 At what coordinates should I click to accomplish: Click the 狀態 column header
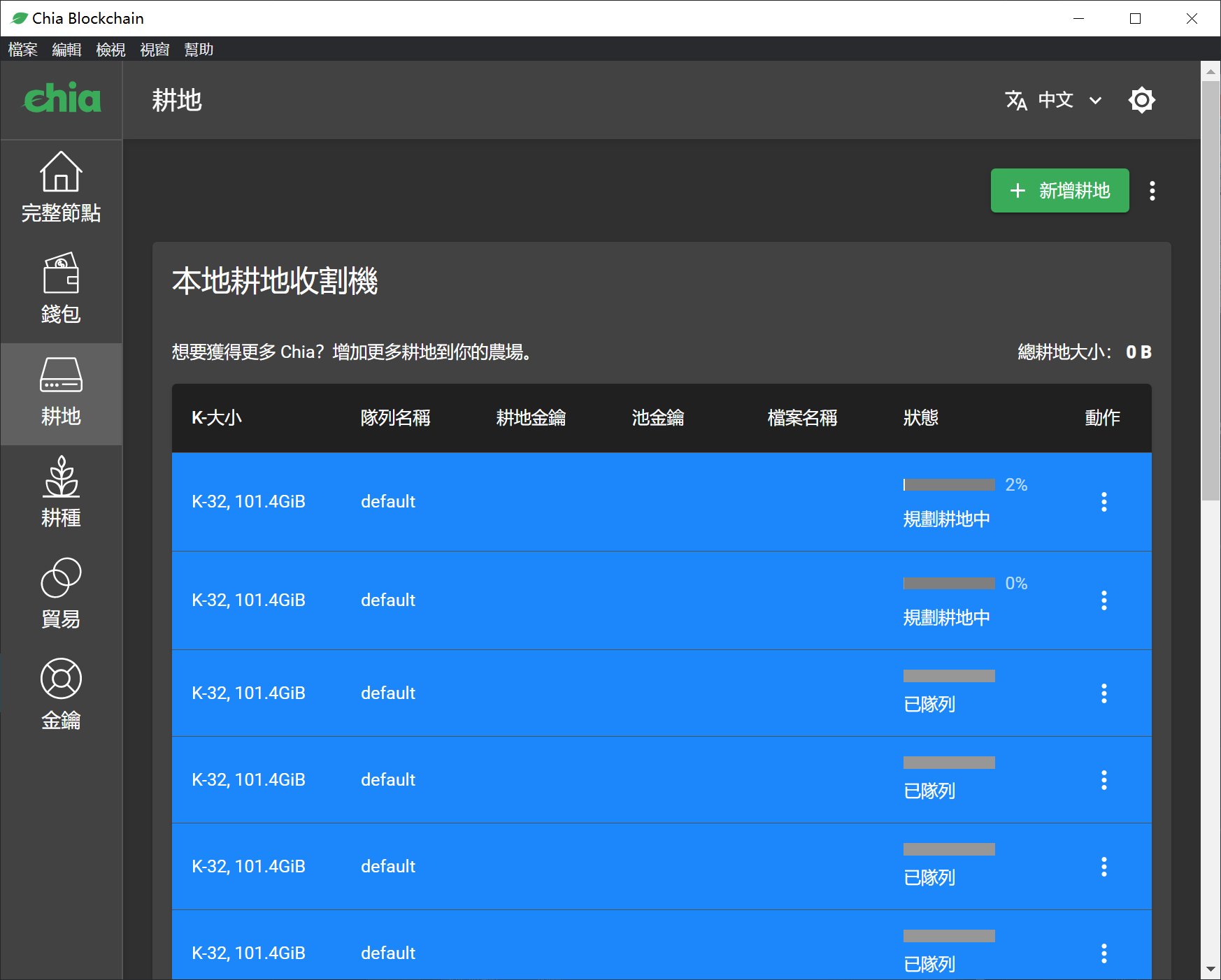click(921, 418)
